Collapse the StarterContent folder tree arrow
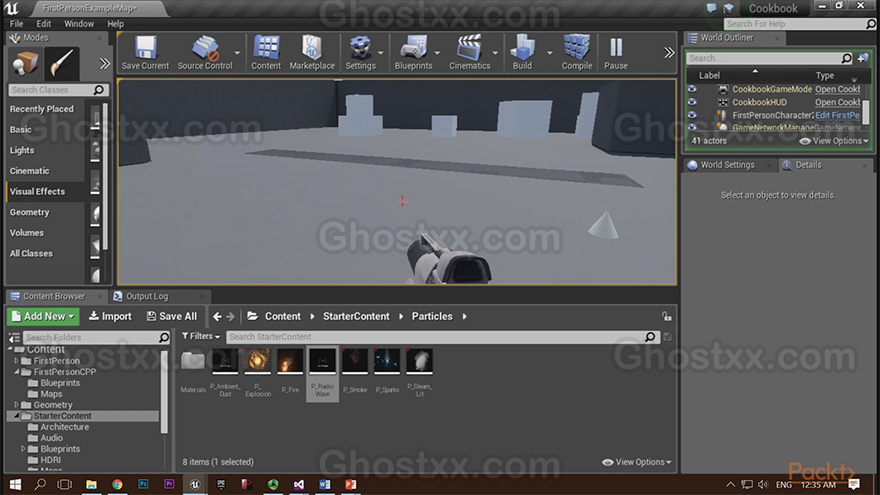This screenshot has height=495, width=880. click(16, 415)
